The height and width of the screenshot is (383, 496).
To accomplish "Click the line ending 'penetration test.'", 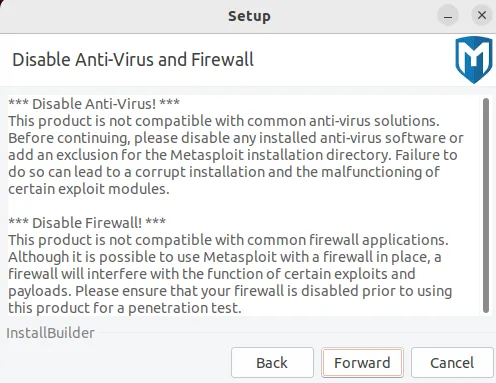I will point(125,308).
